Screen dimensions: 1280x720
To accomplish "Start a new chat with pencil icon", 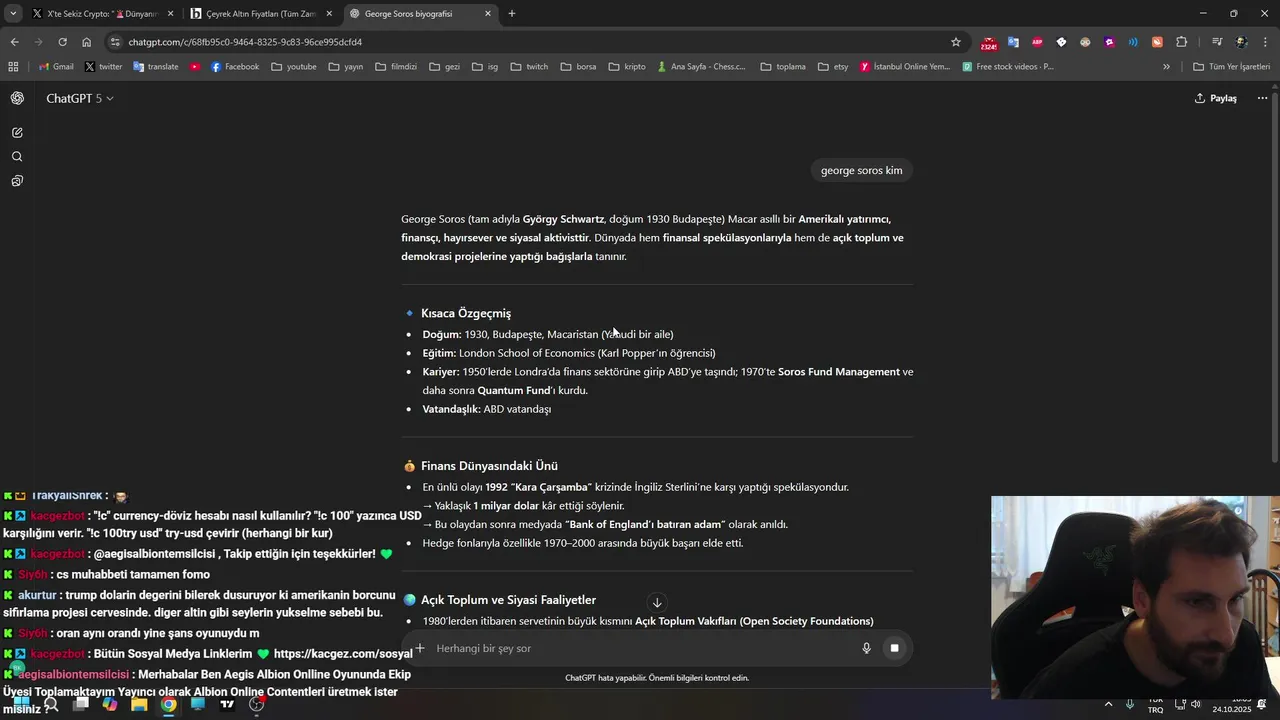I will coord(17,132).
